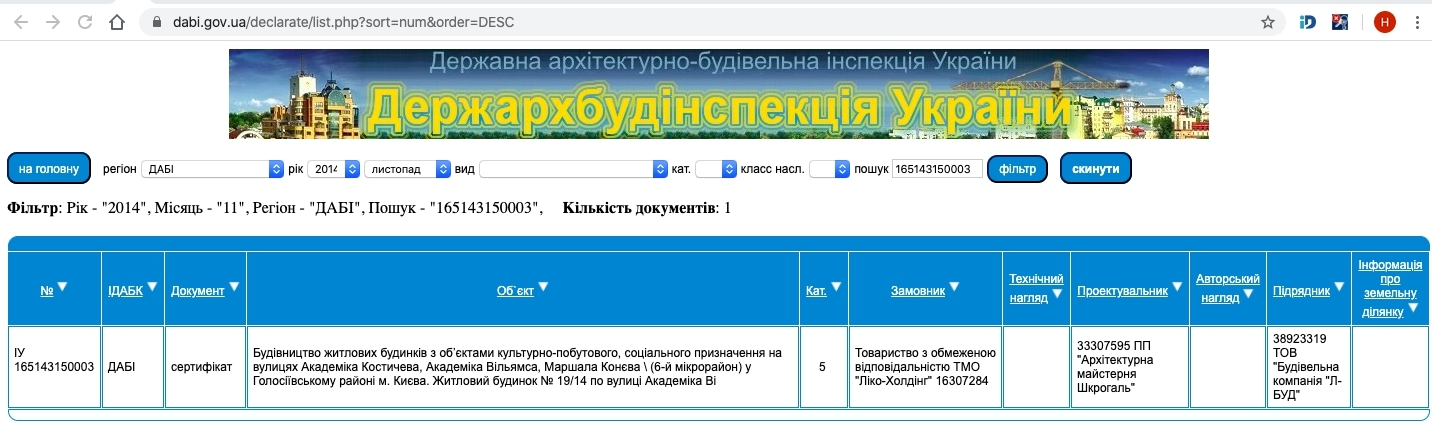
Task: Click the sort arrow beside Технічний нагляд header
Action: (x=1057, y=294)
